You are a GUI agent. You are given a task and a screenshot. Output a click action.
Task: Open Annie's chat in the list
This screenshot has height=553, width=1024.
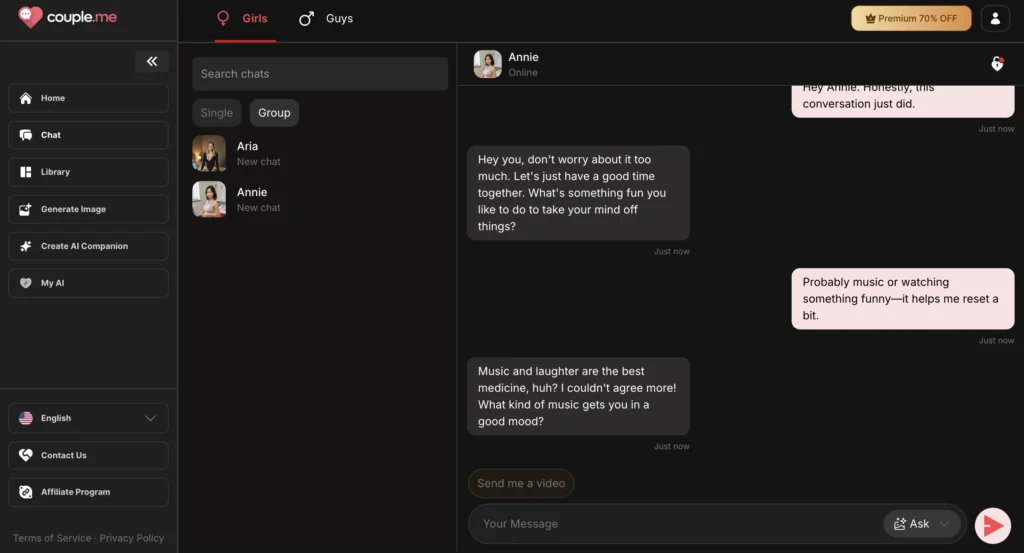[320, 199]
